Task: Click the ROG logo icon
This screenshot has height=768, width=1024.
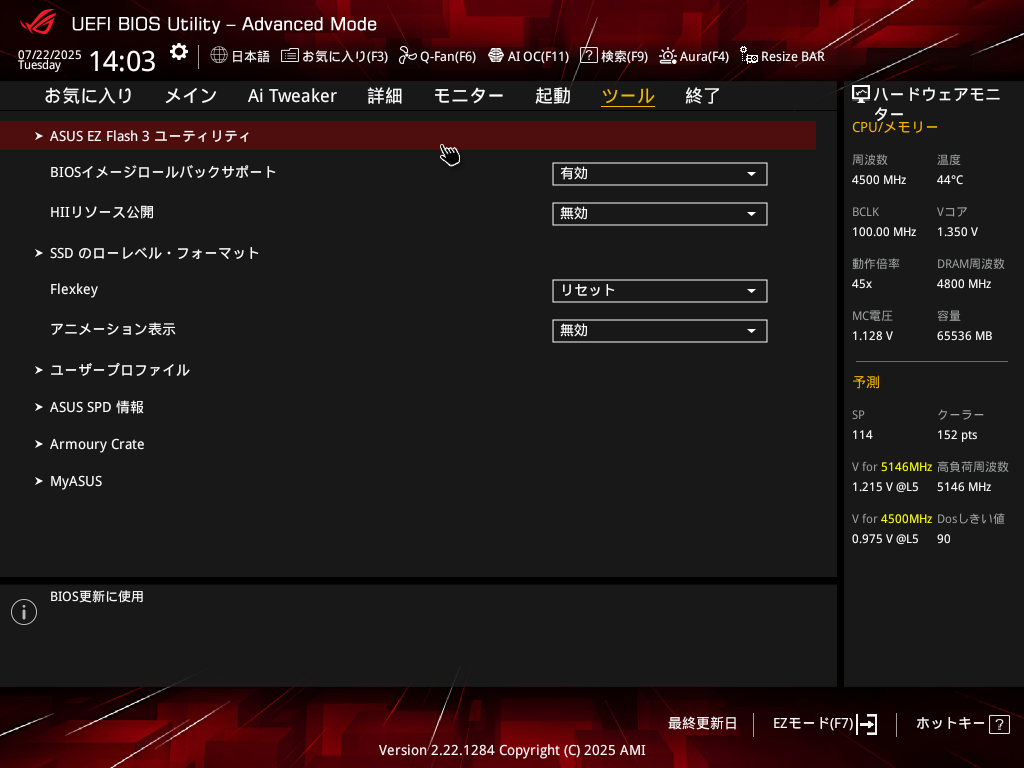Action: (38, 24)
